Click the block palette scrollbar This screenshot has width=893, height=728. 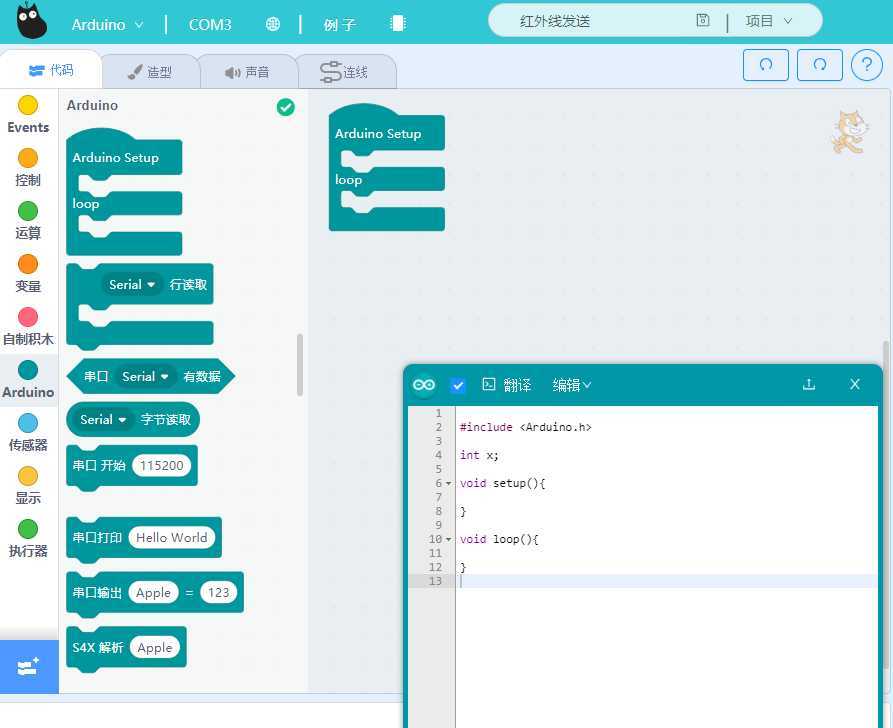tap(300, 365)
